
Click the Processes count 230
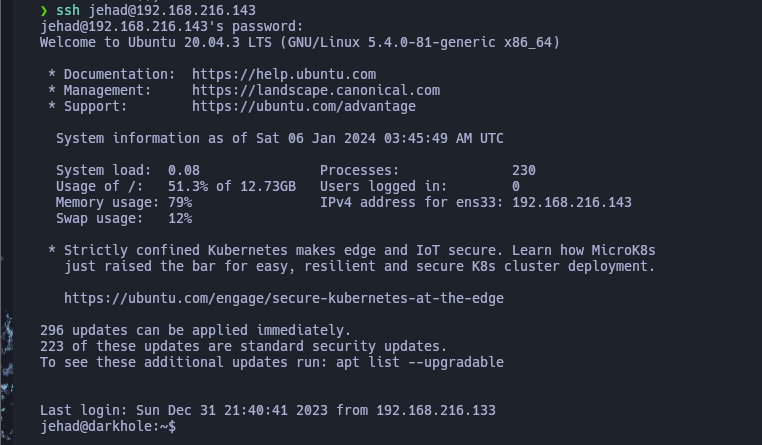click(x=524, y=171)
